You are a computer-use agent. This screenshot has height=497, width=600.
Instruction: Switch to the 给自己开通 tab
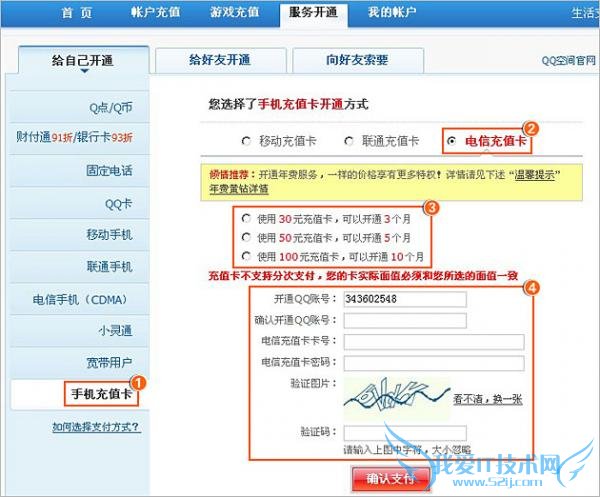coord(83,60)
